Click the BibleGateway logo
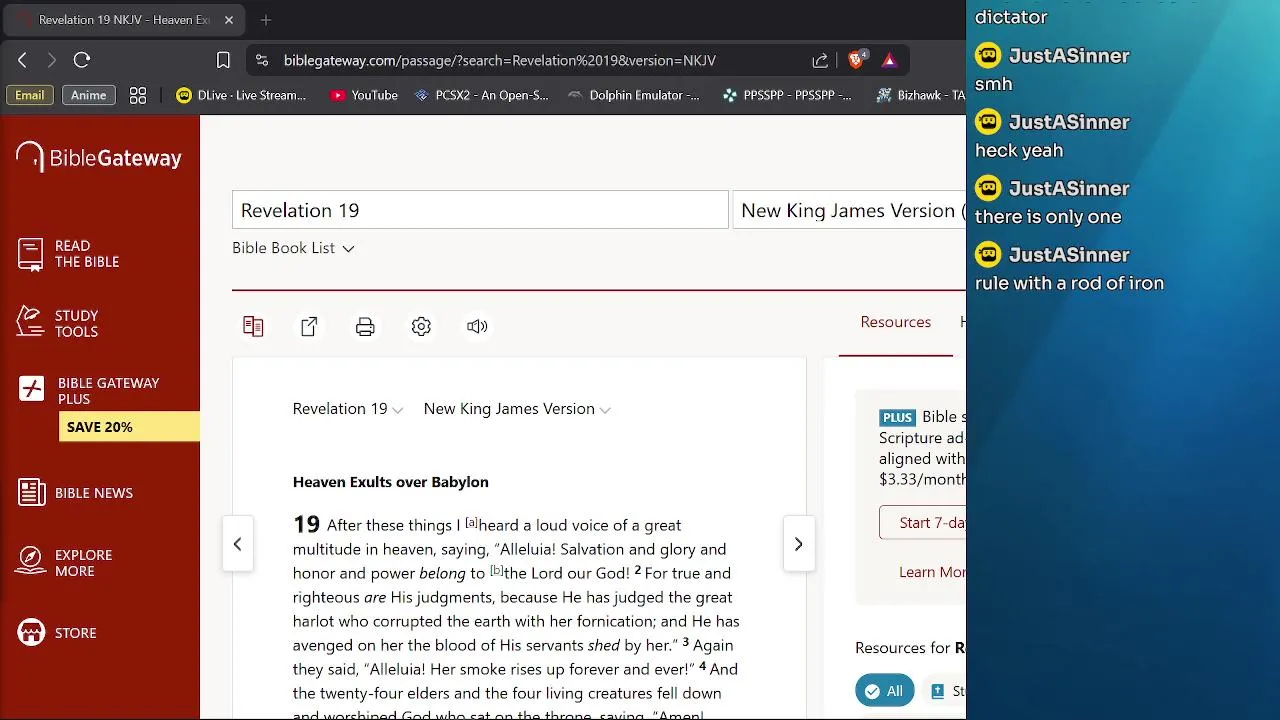1280x720 pixels. click(99, 158)
